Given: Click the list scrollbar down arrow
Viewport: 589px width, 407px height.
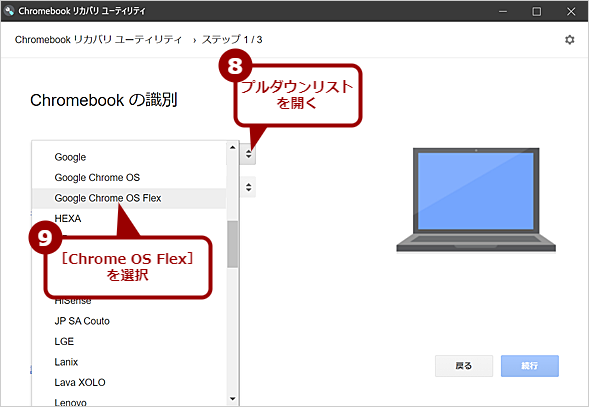Looking at the screenshot, I should [233, 399].
